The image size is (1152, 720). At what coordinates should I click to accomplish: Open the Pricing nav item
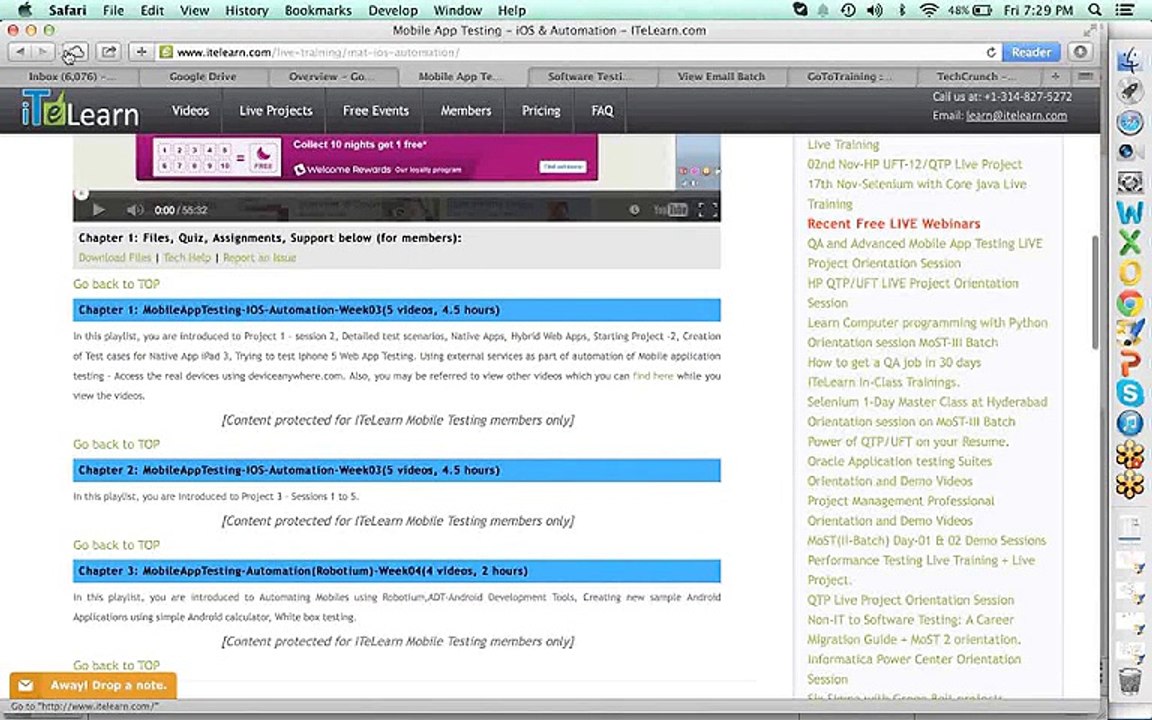coord(541,111)
